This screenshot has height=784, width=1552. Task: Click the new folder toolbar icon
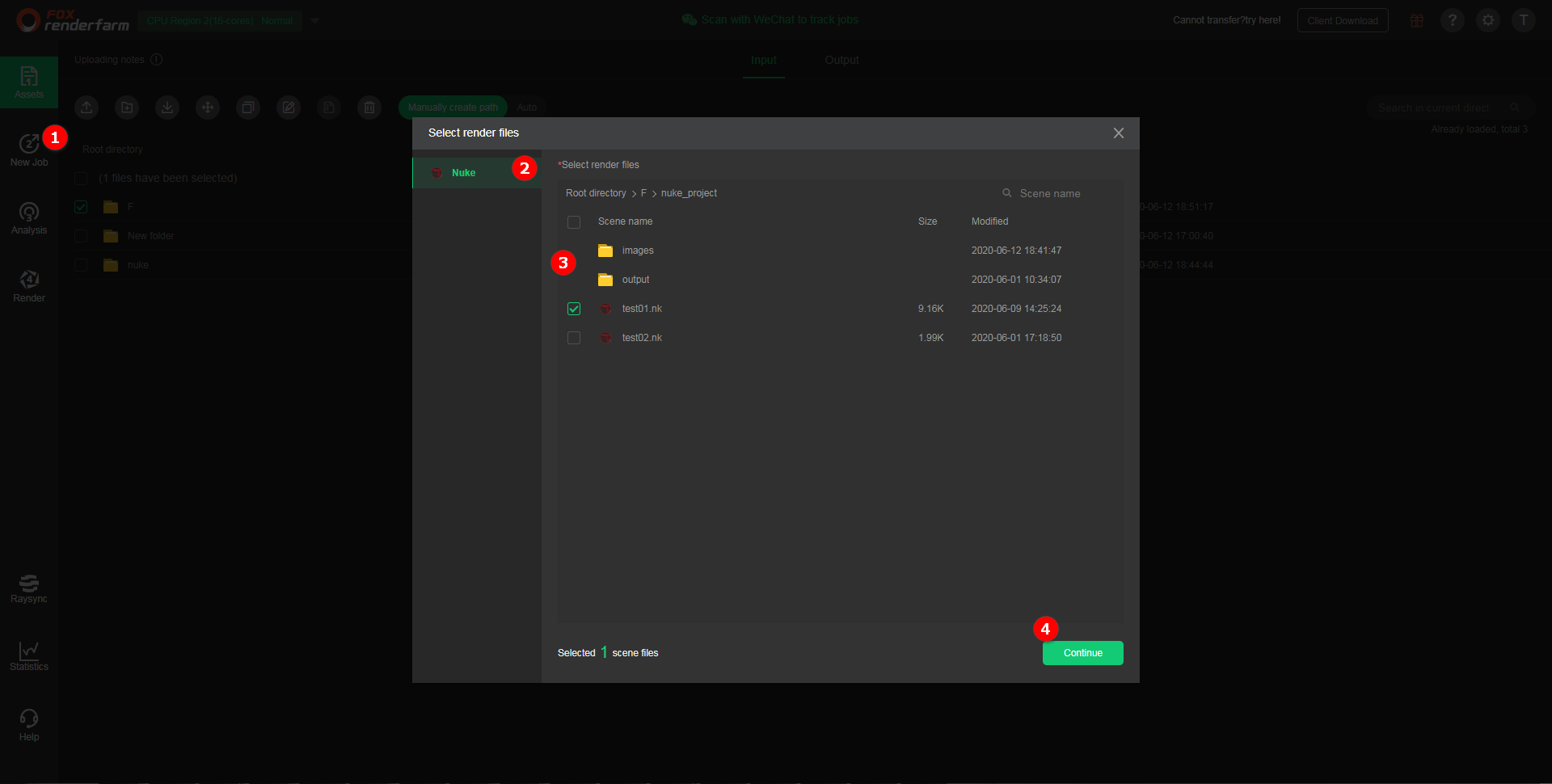tap(127, 107)
